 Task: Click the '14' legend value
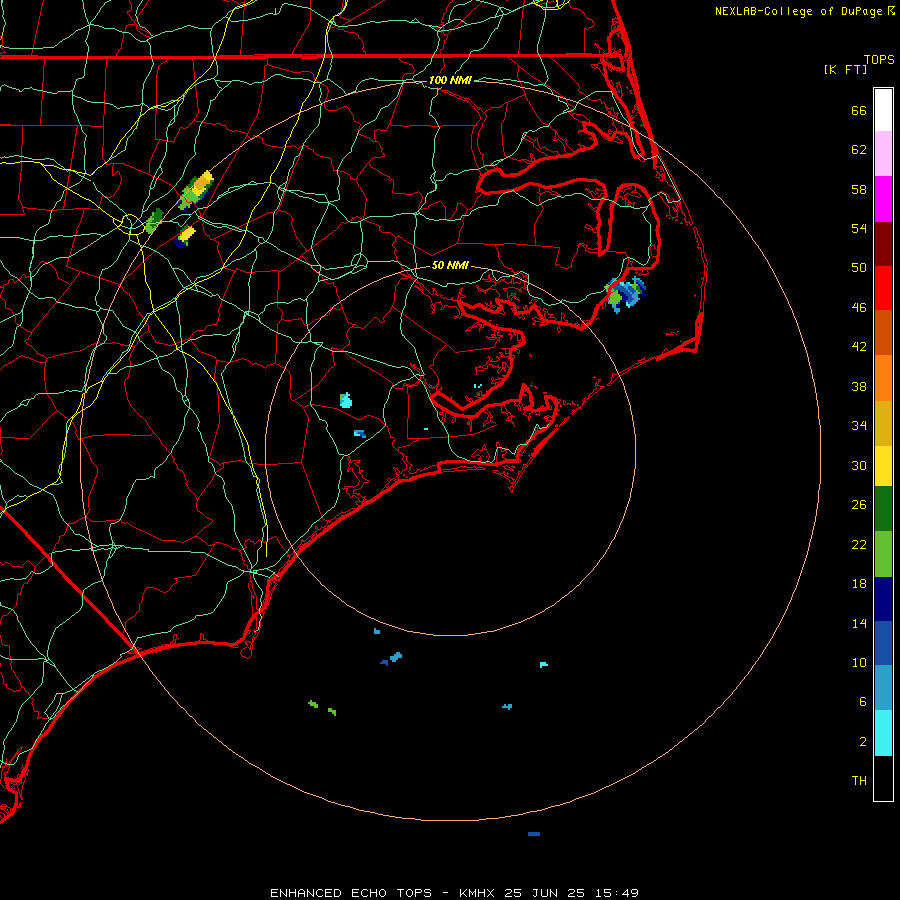coord(859,623)
